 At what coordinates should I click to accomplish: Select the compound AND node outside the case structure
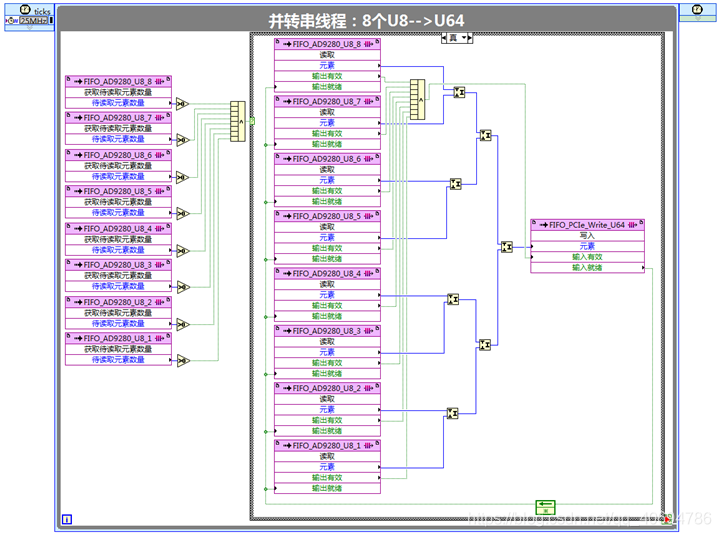click(x=238, y=121)
